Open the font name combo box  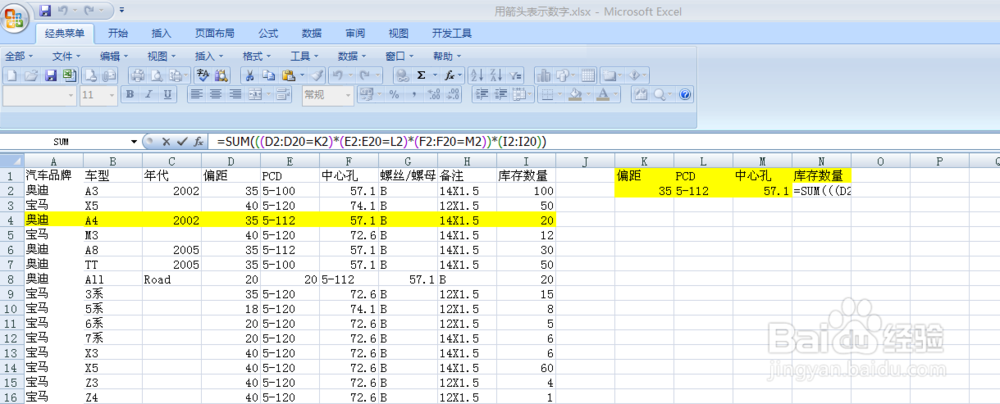point(40,95)
